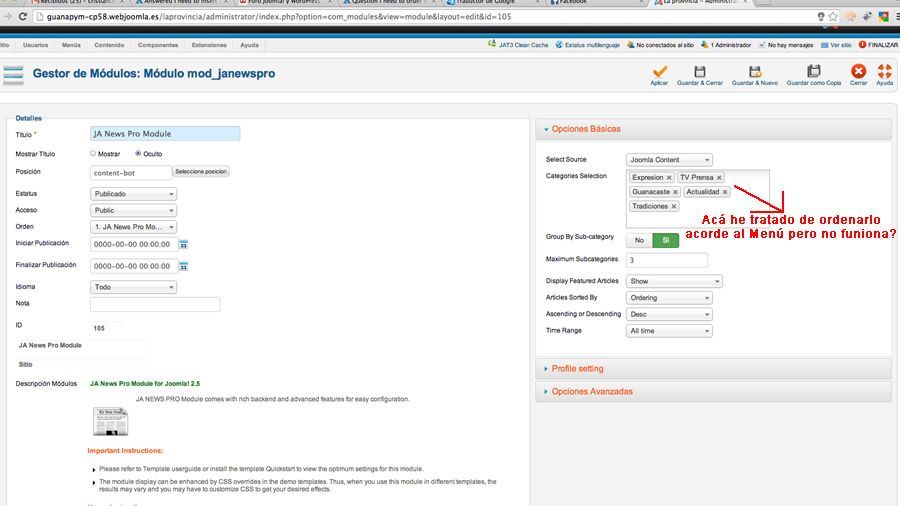
Task: Click the module newspaper thumbnail image
Action: pyautogui.click(x=110, y=422)
